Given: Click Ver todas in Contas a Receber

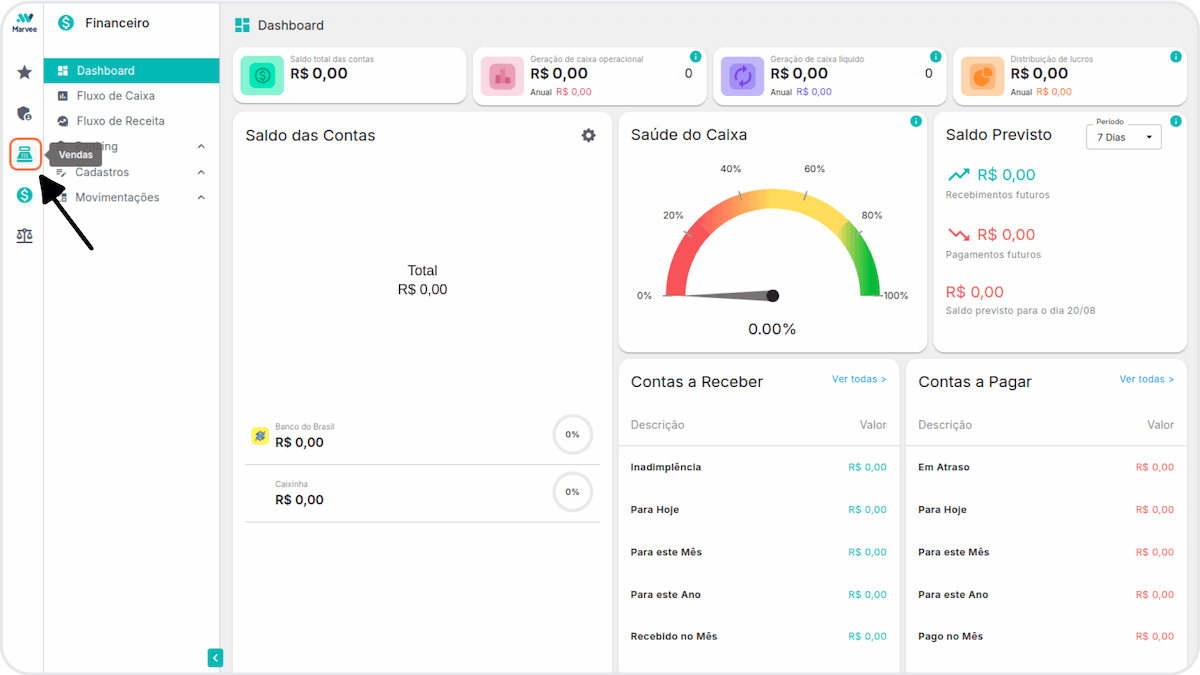Looking at the screenshot, I should click(x=859, y=379).
